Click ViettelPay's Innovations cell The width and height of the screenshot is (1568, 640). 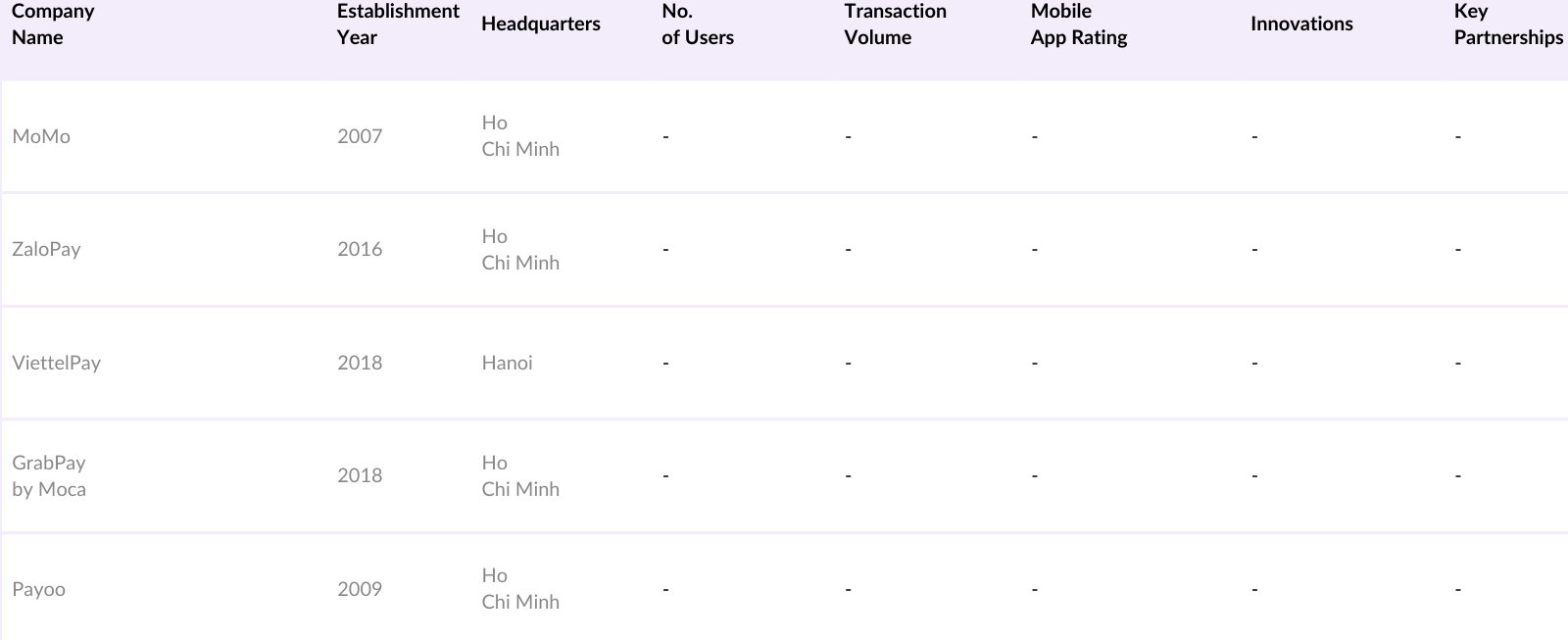point(1254,363)
